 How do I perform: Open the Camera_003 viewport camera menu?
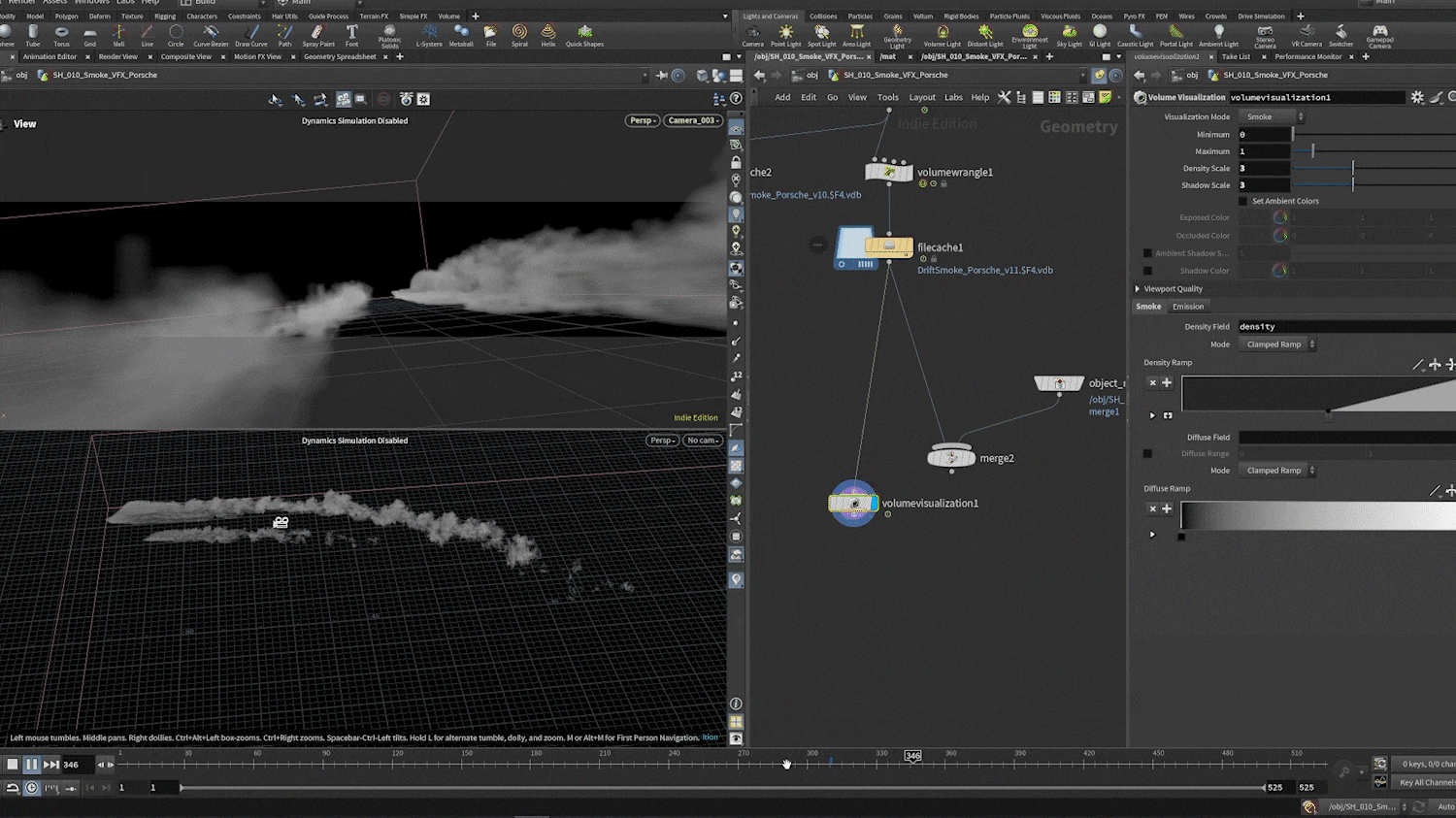(x=693, y=120)
